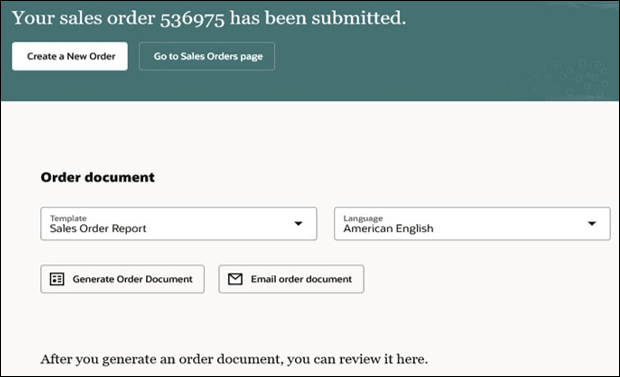
Task: Click the sales order number 536975
Action: point(192,19)
